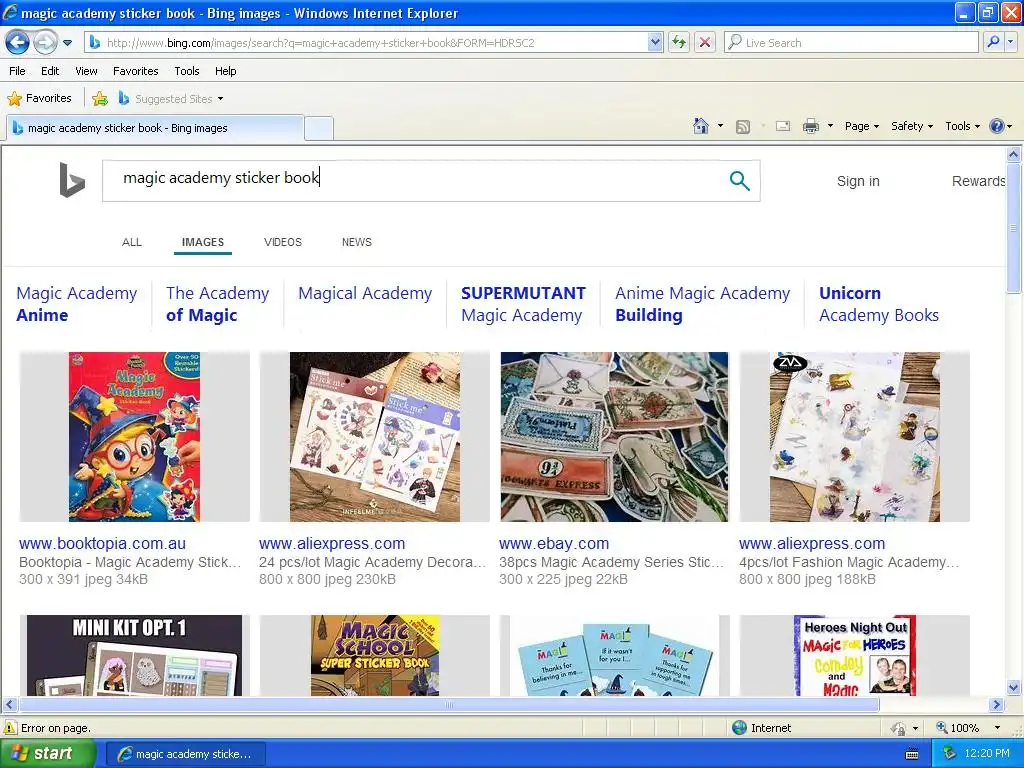Open the Heroes Night Out thumbnail

[855, 655]
